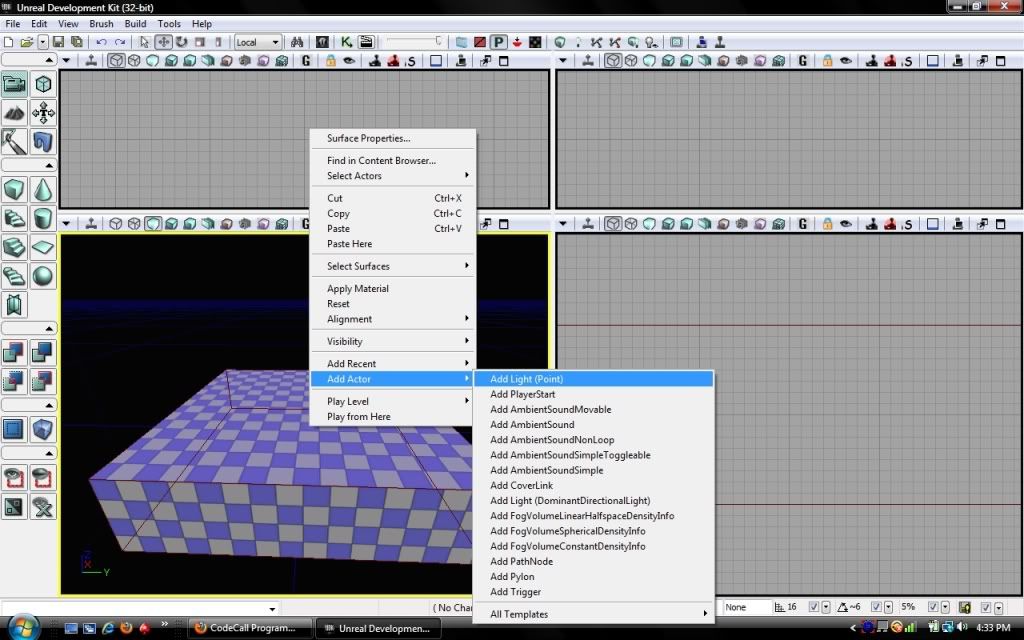Click the None field in status bar
The image size is (1024, 640).
tap(746, 607)
